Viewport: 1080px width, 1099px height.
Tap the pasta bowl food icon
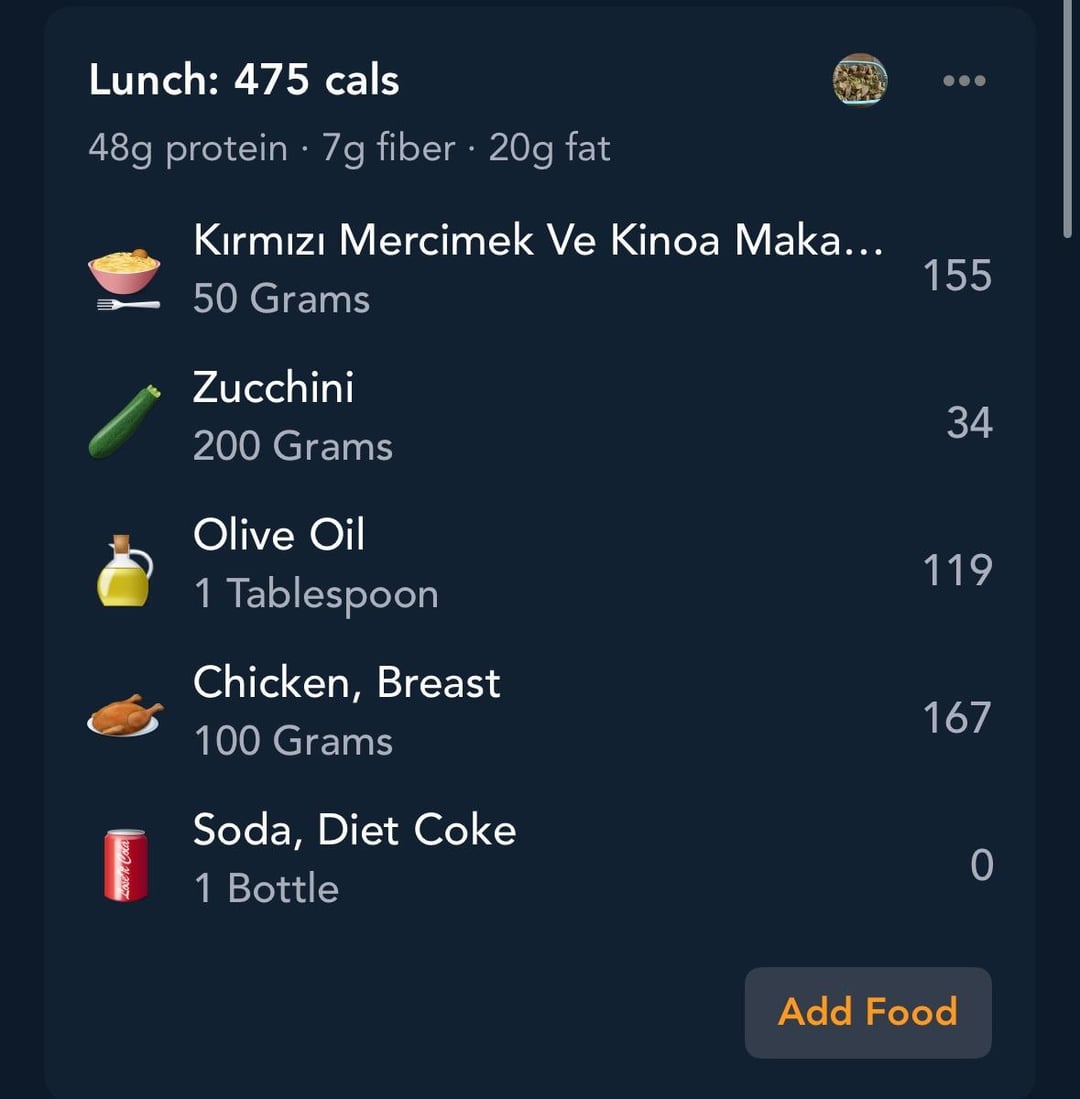click(x=124, y=276)
